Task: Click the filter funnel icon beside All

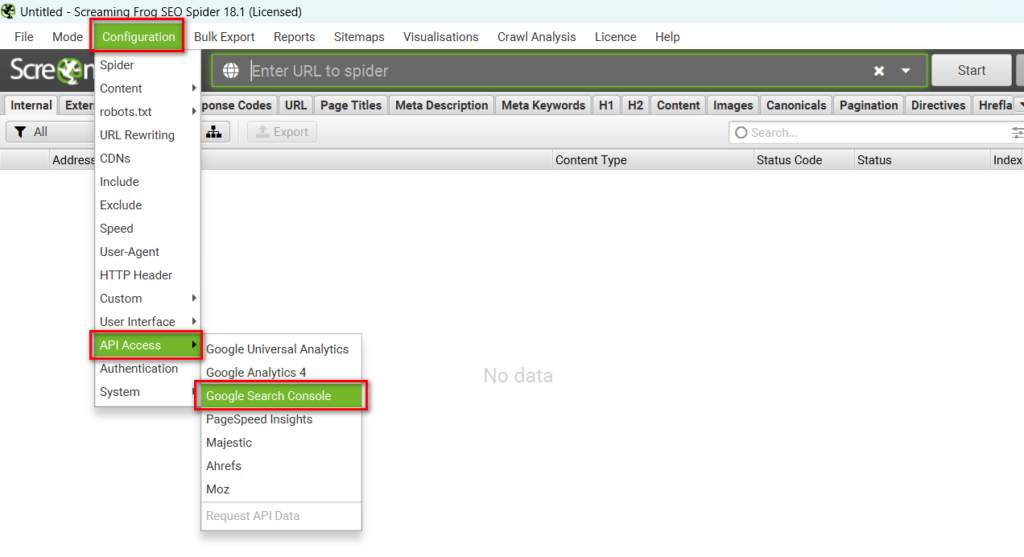Action: (20, 132)
